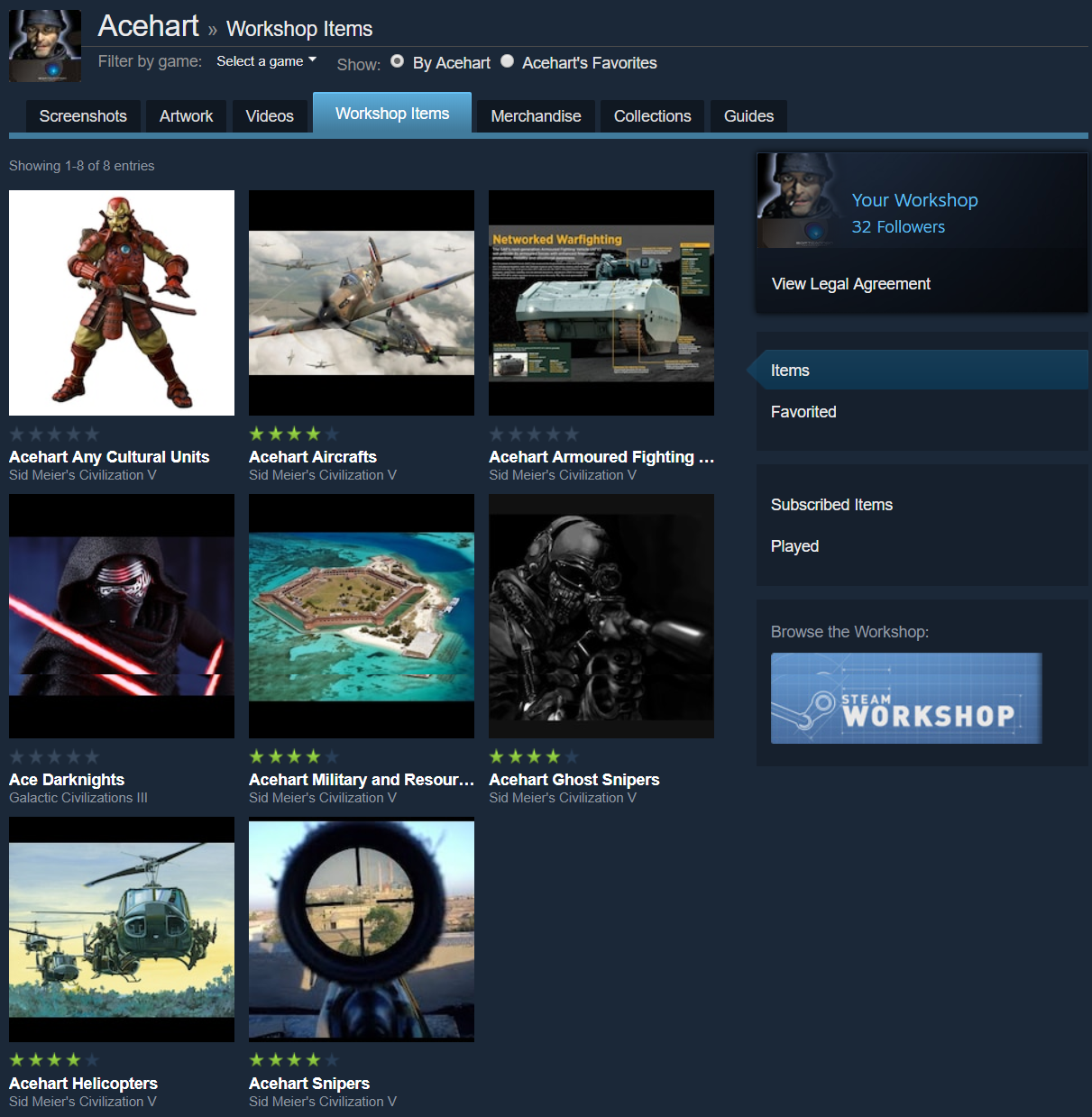Go to the Merchandise tab
This screenshot has width=1092, height=1117.
pyautogui.click(x=536, y=116)
